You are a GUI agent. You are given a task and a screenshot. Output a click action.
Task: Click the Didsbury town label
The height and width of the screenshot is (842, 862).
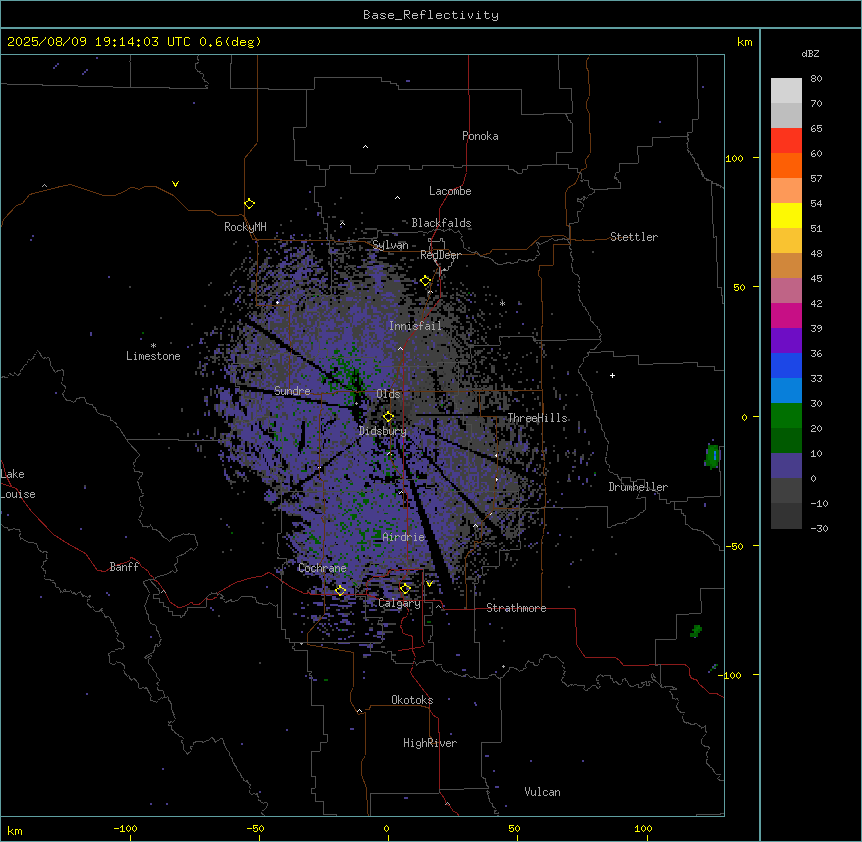[x=383, y=431]
